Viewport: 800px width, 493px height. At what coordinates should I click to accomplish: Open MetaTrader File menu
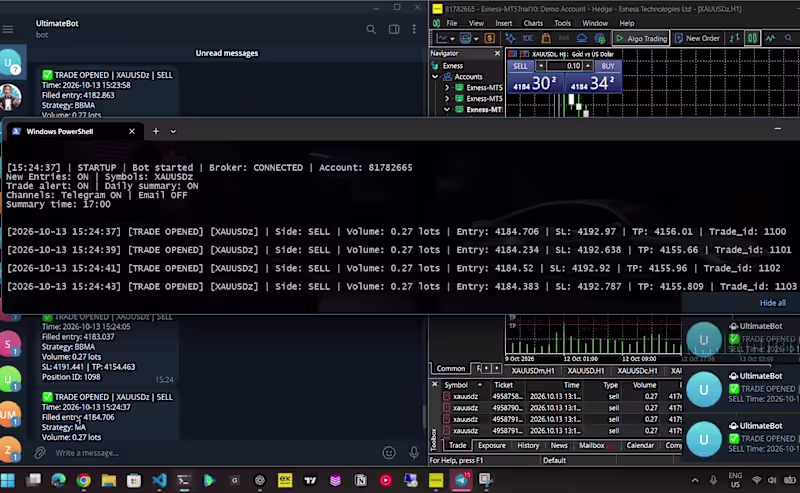tap(452, 23)
